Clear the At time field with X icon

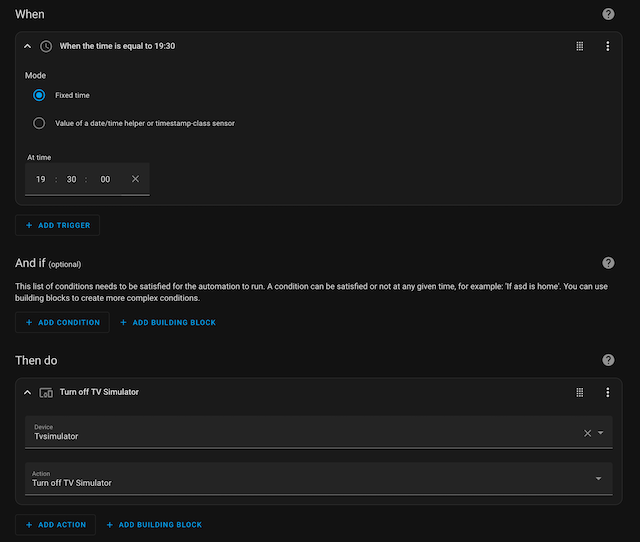(135, 179)
